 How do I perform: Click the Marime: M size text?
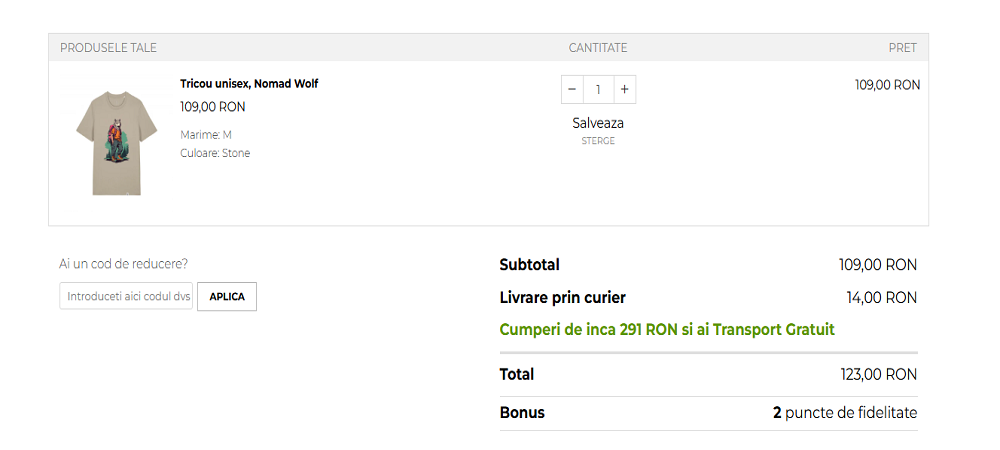tap(206, 135)
